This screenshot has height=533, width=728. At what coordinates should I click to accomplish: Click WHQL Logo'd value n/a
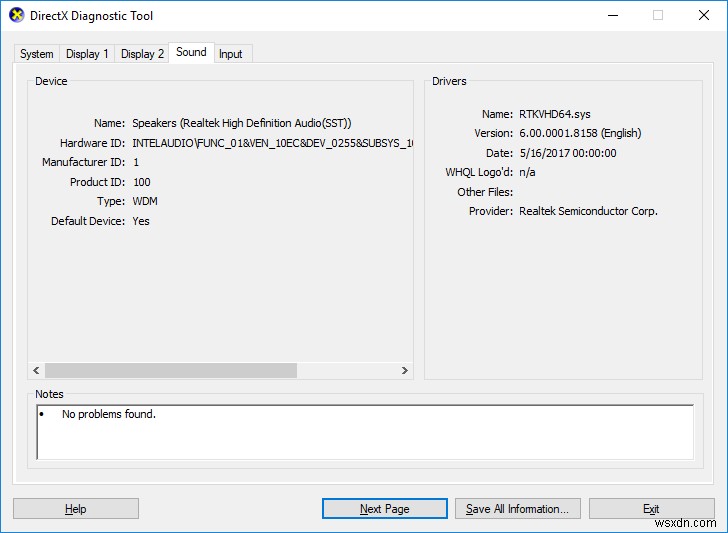pos(527,173)
